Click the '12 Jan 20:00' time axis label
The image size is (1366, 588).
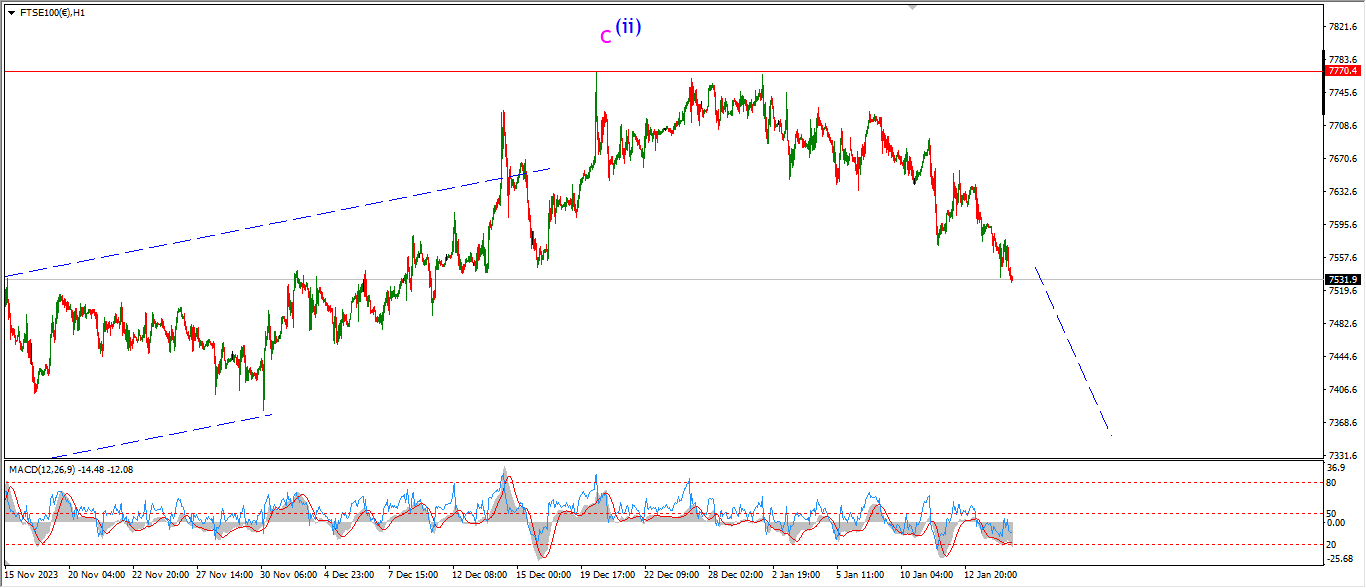click(990, 575)
